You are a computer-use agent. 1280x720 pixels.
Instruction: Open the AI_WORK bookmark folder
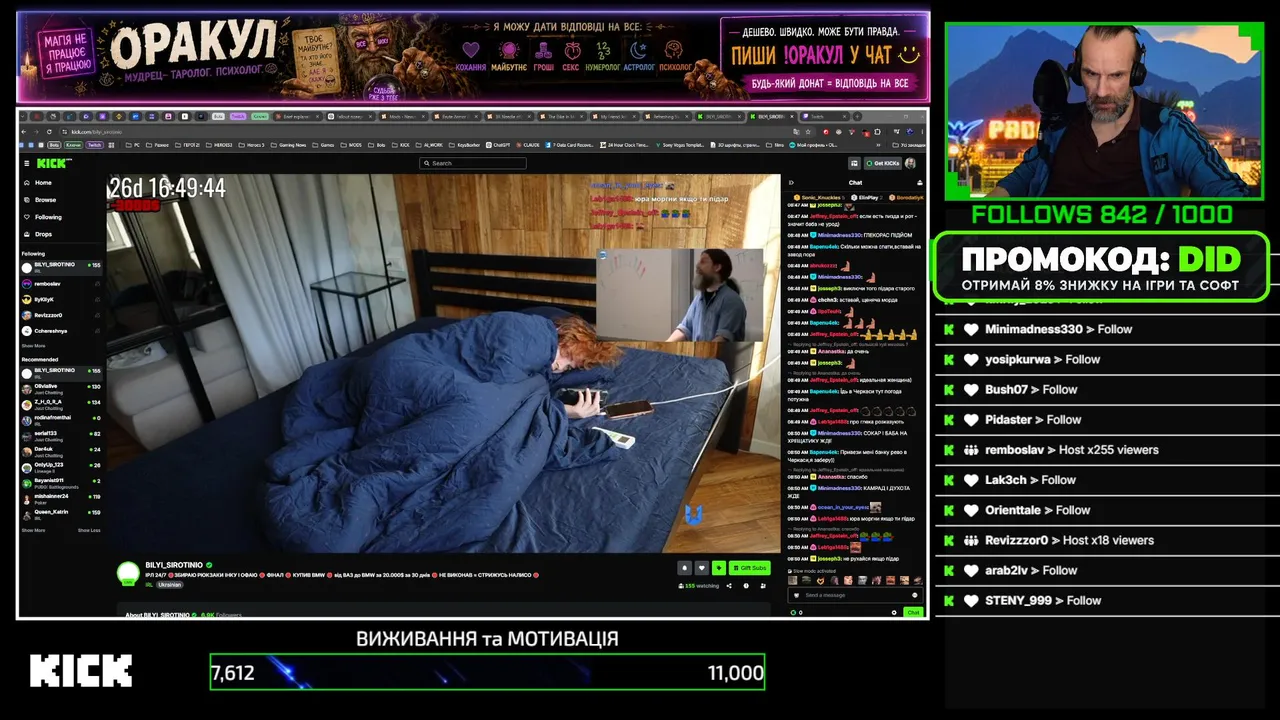(x=430, y=145)
